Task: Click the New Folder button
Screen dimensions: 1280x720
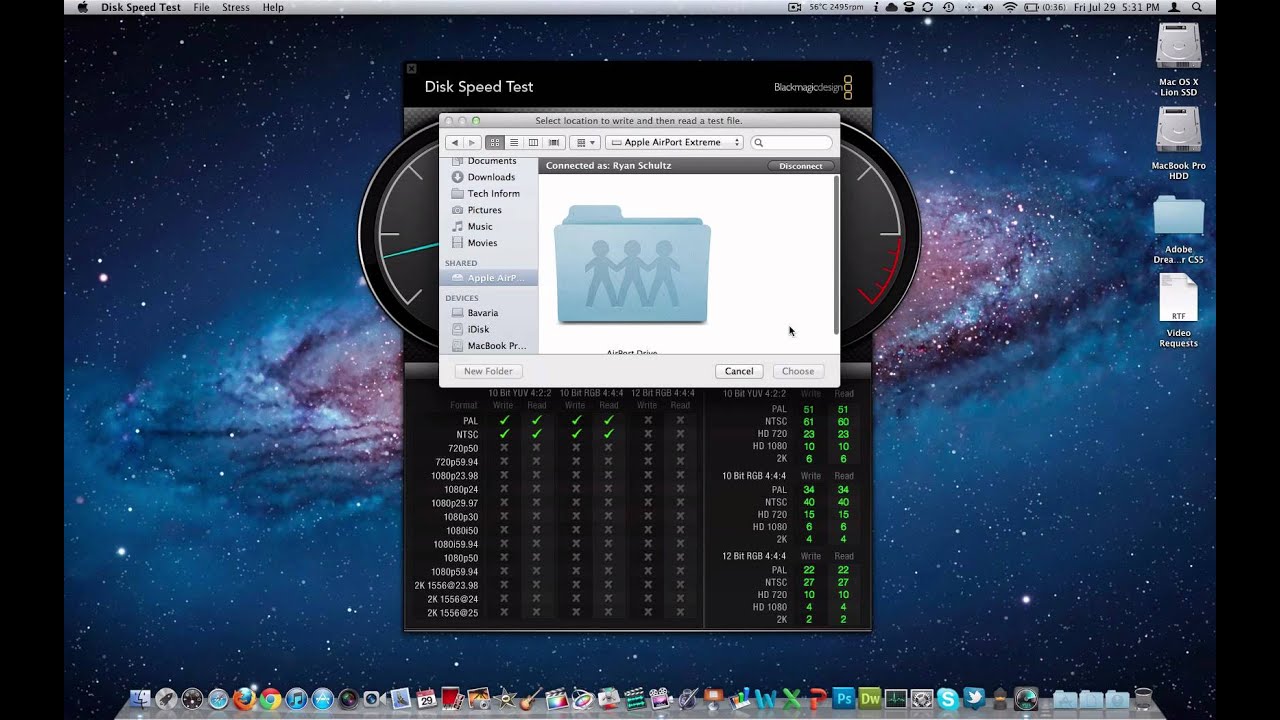Action: [488, 371]
